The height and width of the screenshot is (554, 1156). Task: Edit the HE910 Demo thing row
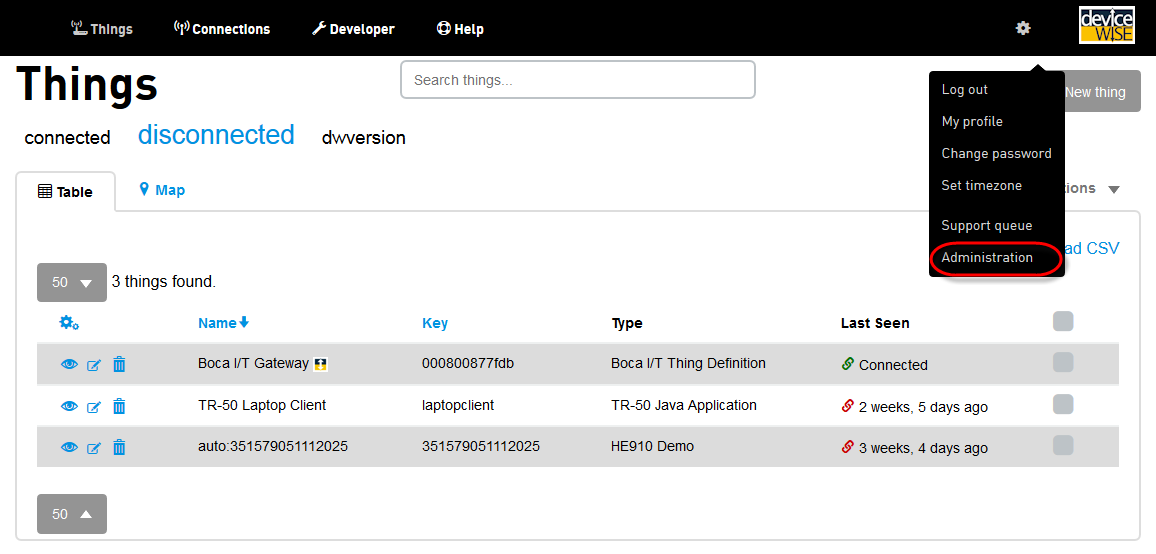[x=94, y=447]
